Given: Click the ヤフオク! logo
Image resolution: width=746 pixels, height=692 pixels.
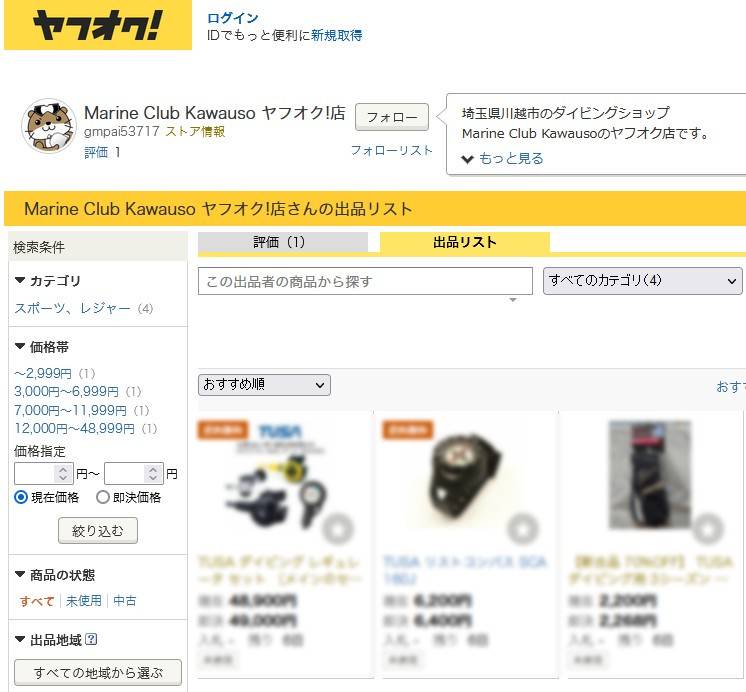Looking at the screenshot, I should pos(98,25).
